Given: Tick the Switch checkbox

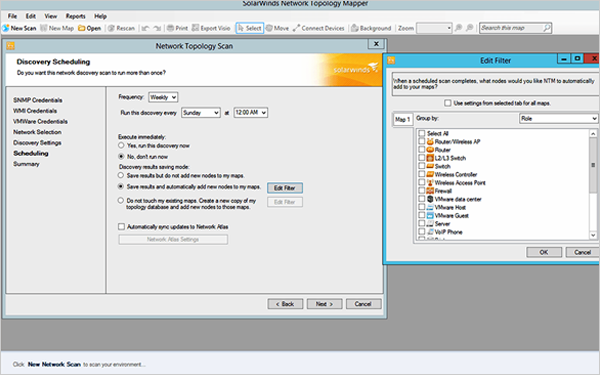Looking at the screenshot, I should tap(422, 166).
